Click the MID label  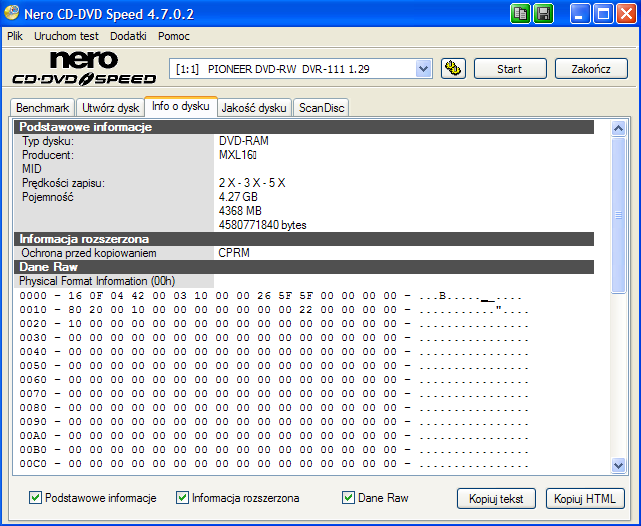pos(31,169)
